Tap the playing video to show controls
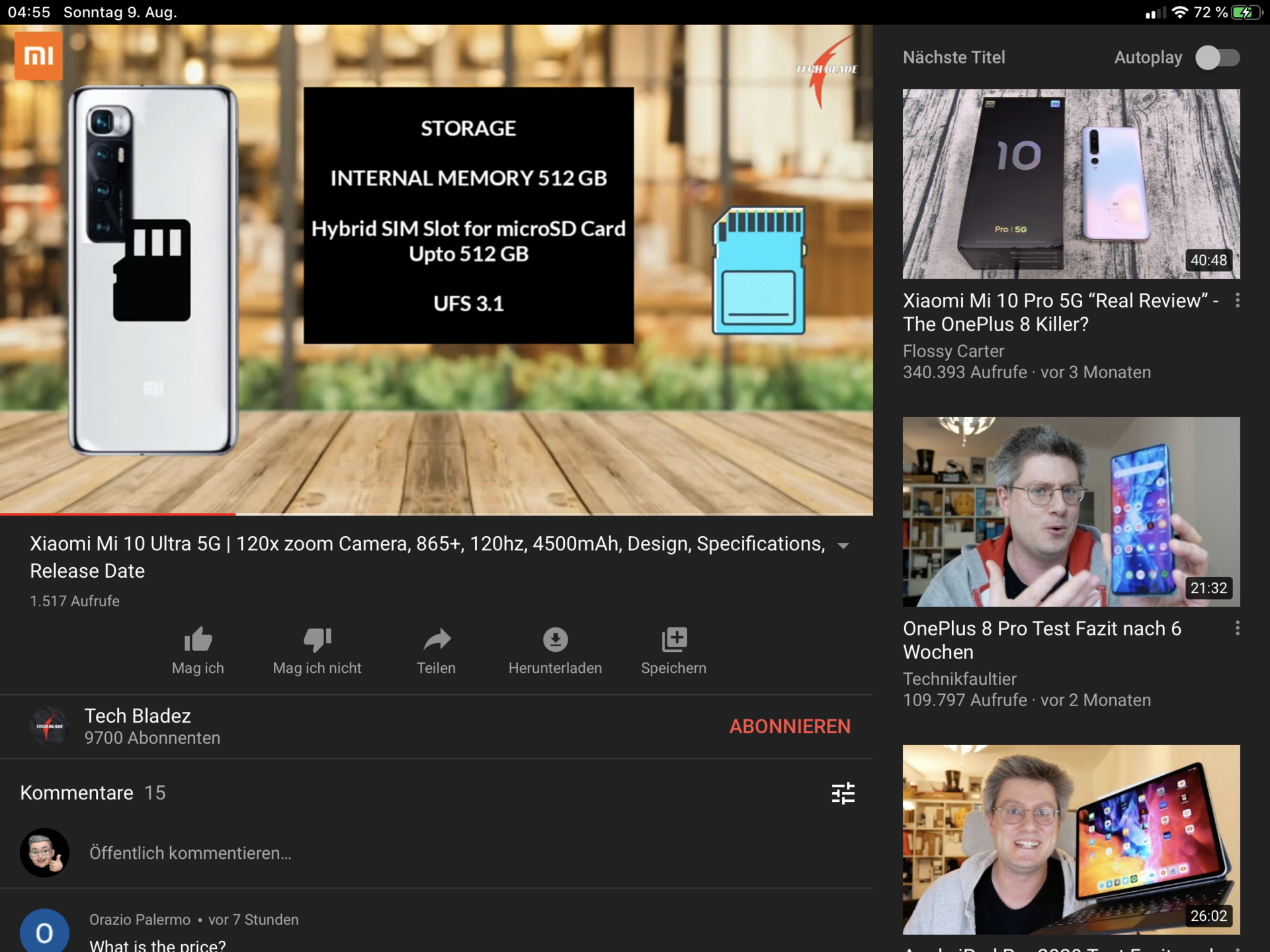This screenshot has height=952, width=1270. 437,270
